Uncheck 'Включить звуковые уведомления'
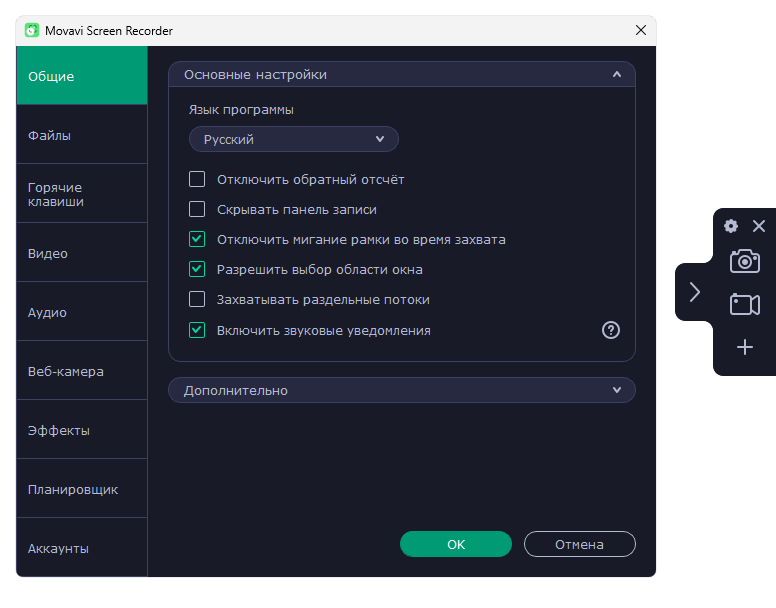This screenshot has height=608, width=776. pyautogui.click(x=197, y=330)
